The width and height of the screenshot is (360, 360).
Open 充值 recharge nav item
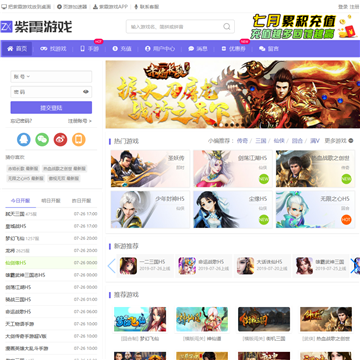click(122, 49)
